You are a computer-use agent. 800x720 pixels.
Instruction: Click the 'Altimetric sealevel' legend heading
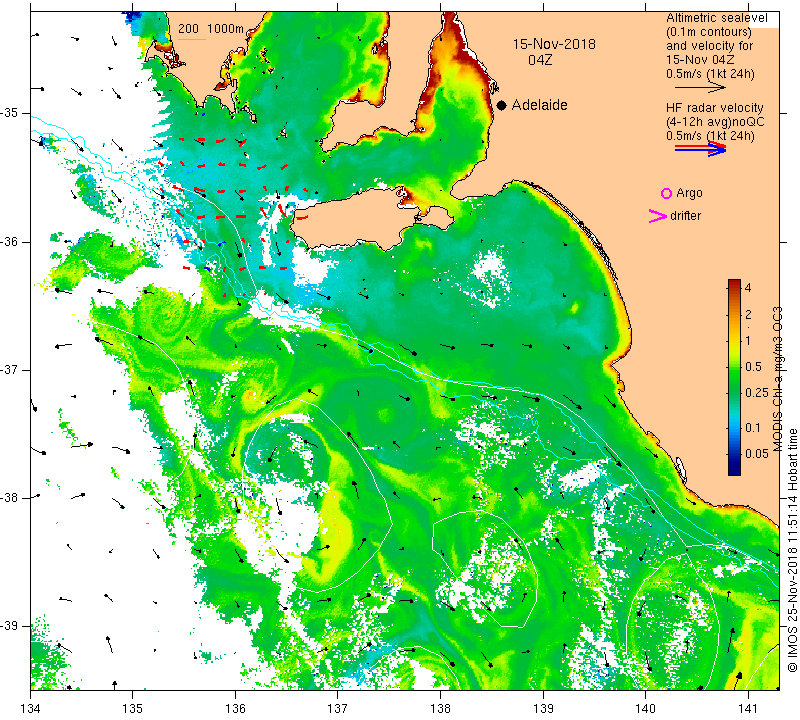coord(716,18)
